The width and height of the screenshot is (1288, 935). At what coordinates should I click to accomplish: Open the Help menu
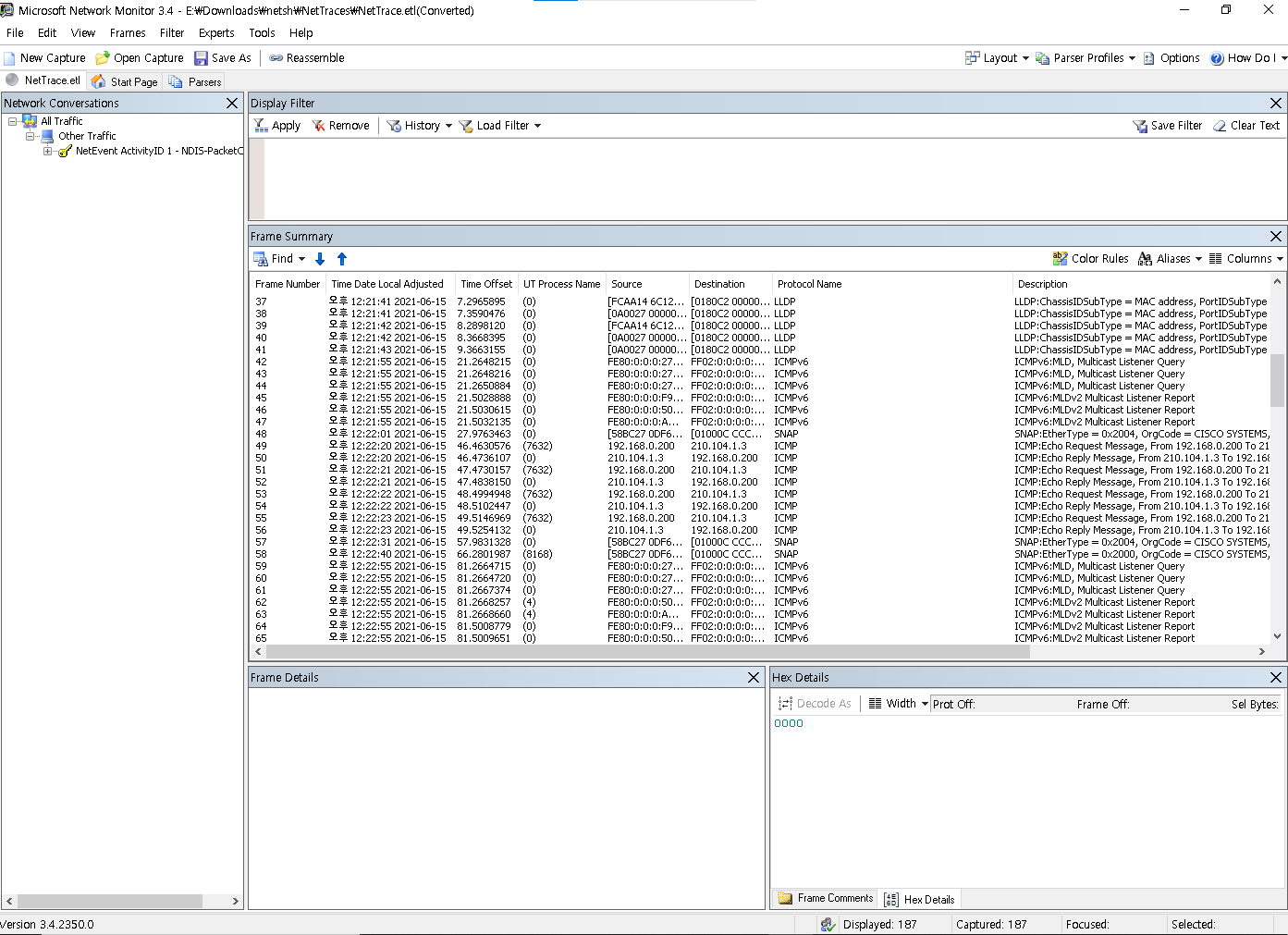point(301,32)
